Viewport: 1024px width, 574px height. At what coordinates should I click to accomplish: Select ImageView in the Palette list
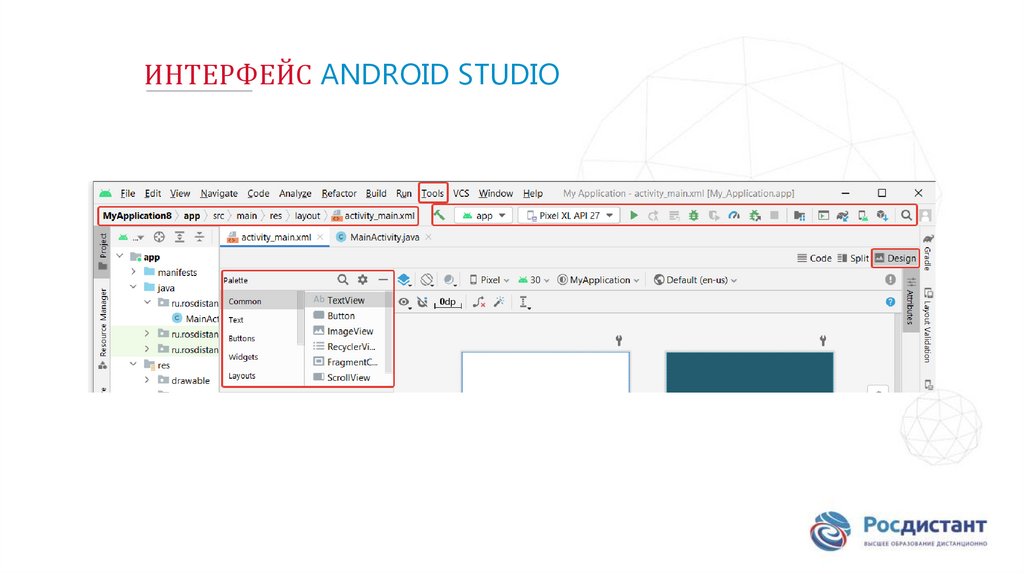(x=349, y=331)
